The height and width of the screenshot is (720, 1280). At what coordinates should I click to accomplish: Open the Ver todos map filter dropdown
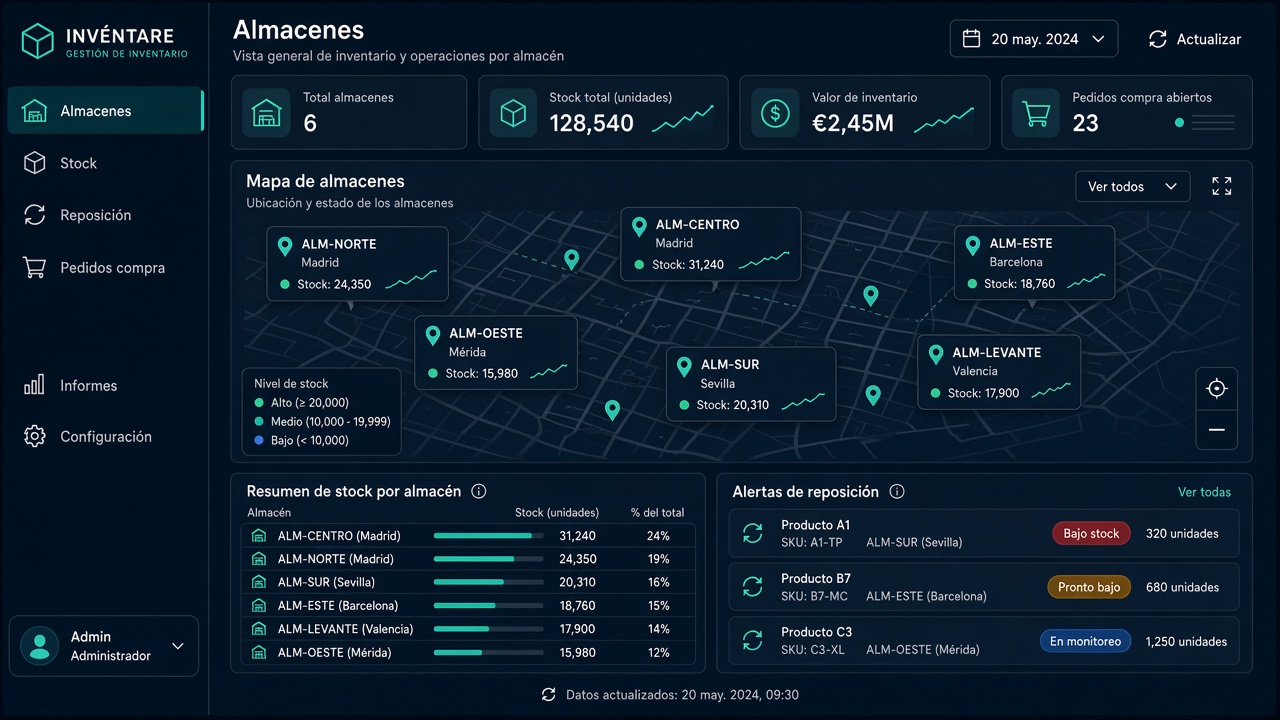(1133, 187)
